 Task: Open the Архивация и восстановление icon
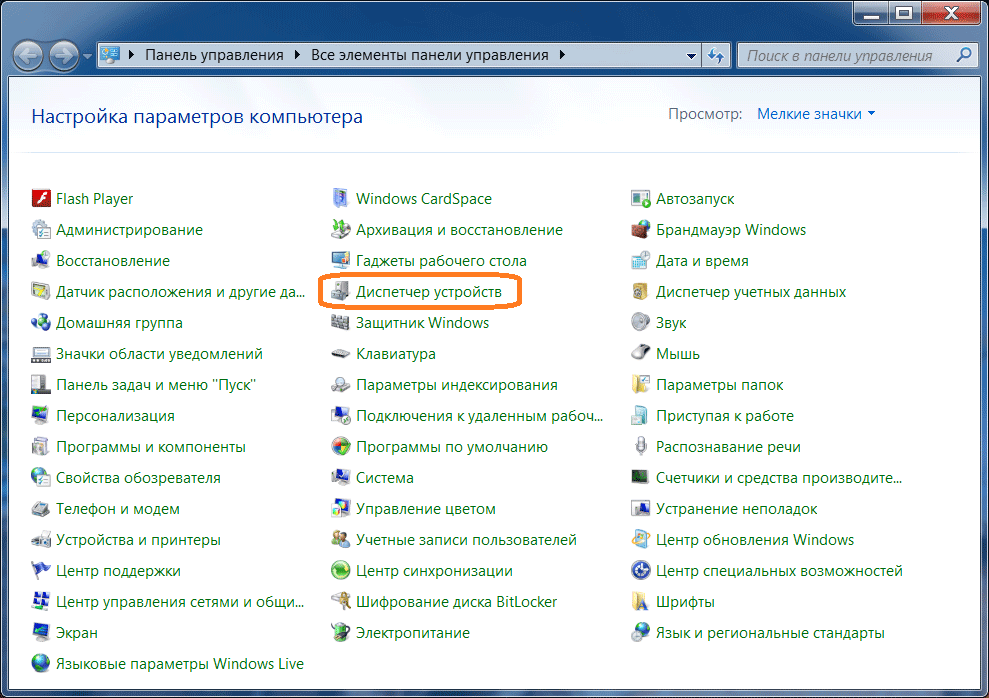click(x=341, y=230)
